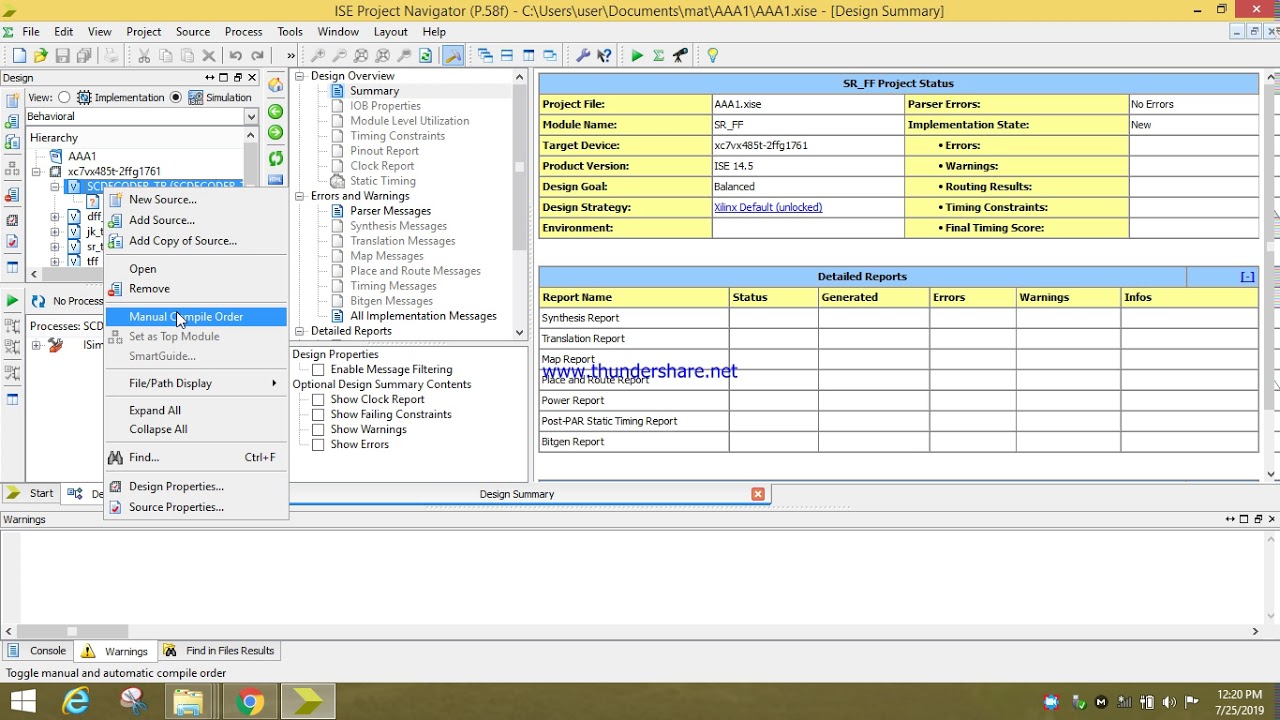Expand the sr_t hierarchy node
The image size is (1280, 720).
55,246
